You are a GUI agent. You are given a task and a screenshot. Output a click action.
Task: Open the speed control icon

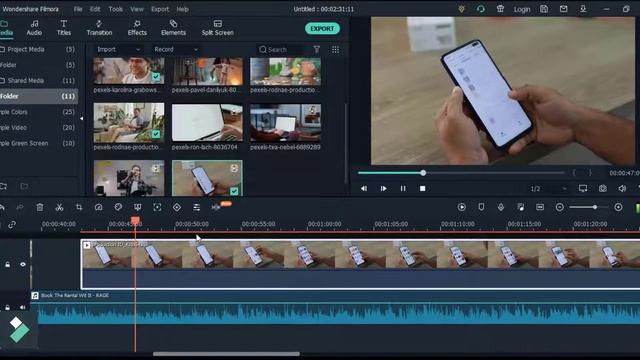98,207
